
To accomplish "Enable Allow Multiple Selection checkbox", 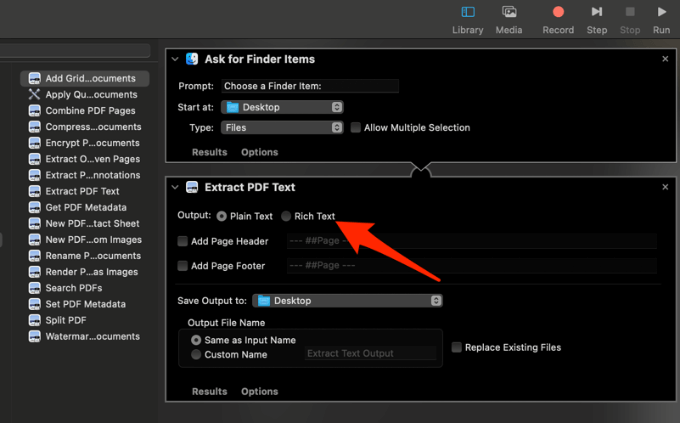I will (x=356, y=128).
